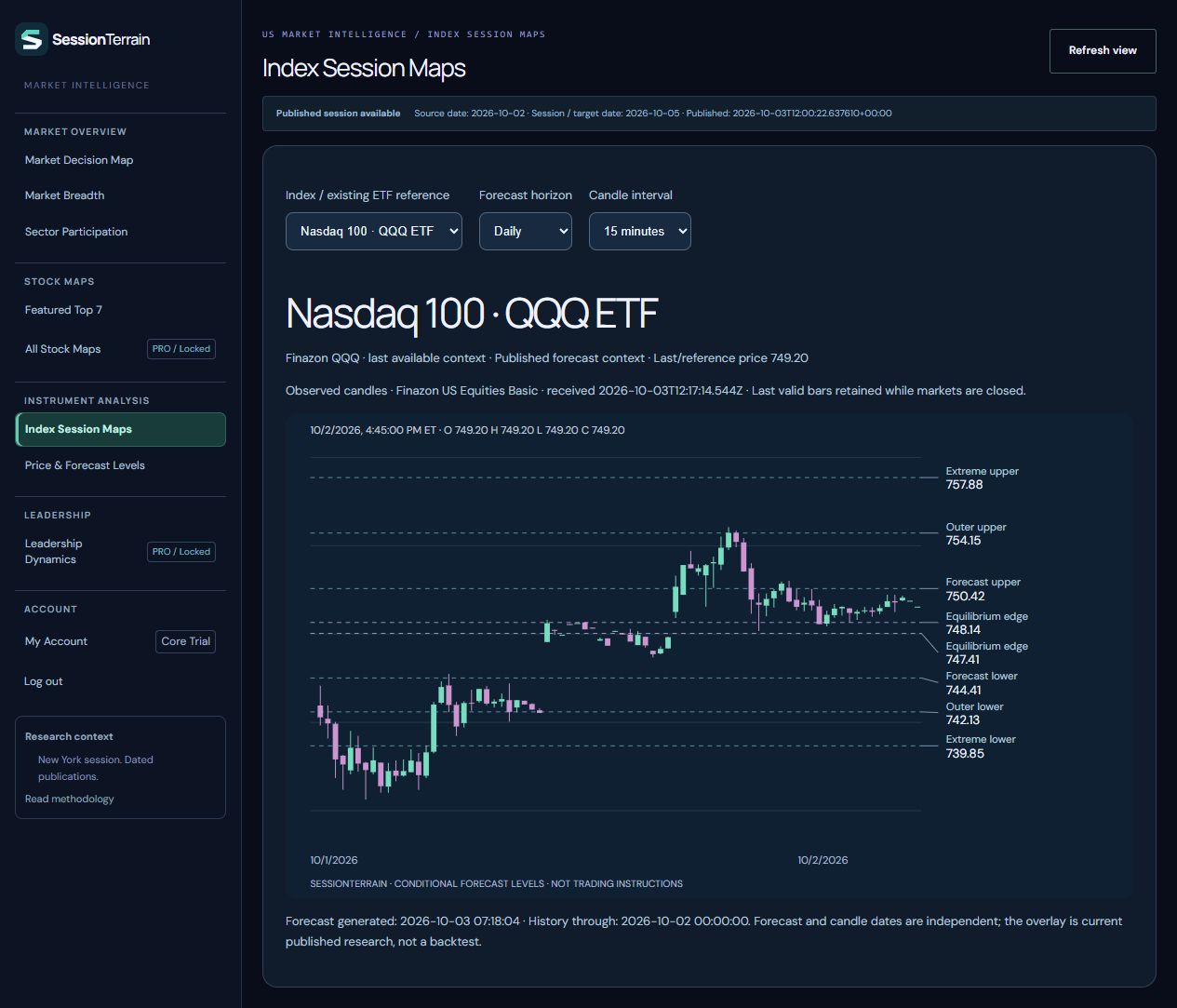Click the OHLC readout above the chart

(467, 430)
